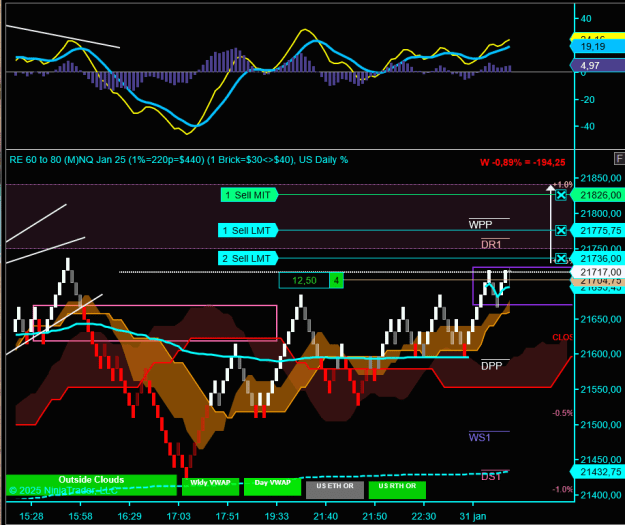Click the 22:30 time axis label
The height and width of the screenshot is (525, 625).
point(423,516)
